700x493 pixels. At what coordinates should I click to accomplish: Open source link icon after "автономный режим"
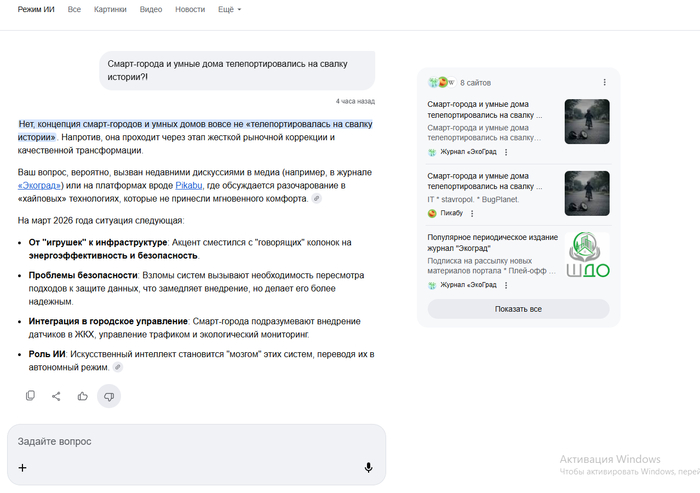tap(118, 367)
